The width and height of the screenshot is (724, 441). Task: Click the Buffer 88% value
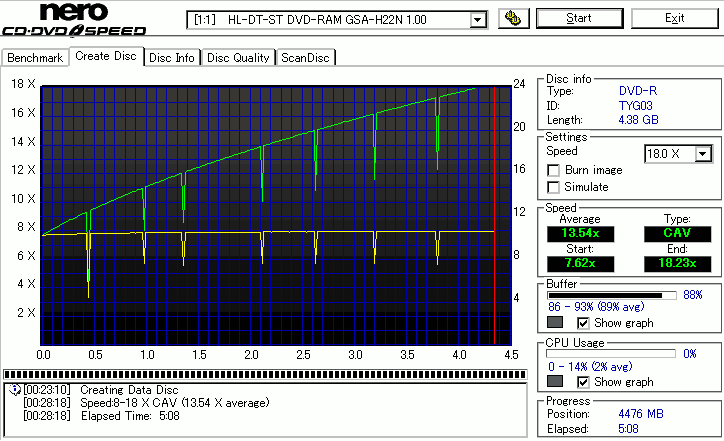[693, 295]
